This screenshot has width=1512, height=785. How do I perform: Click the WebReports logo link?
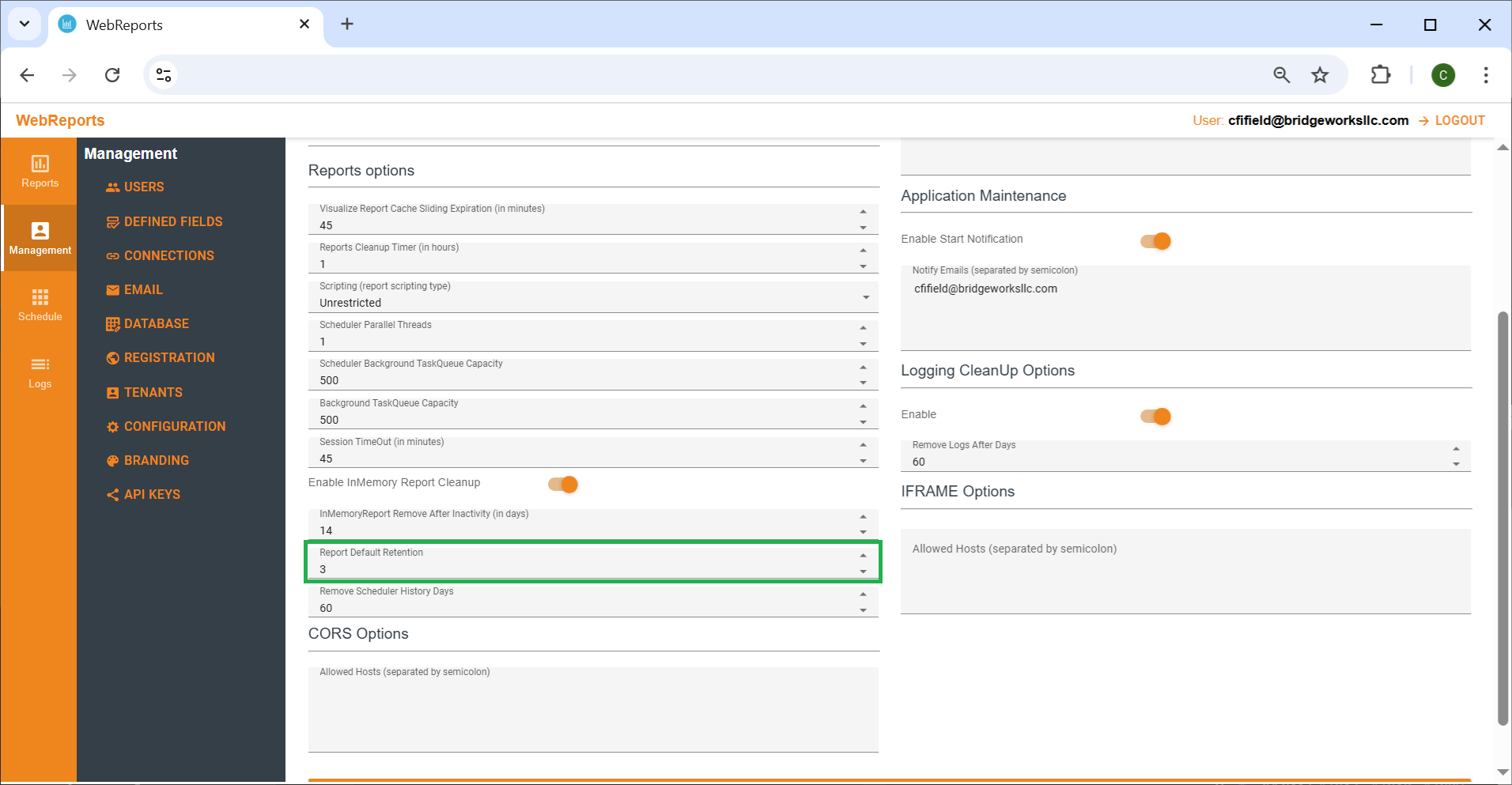(x=60, y=120)
